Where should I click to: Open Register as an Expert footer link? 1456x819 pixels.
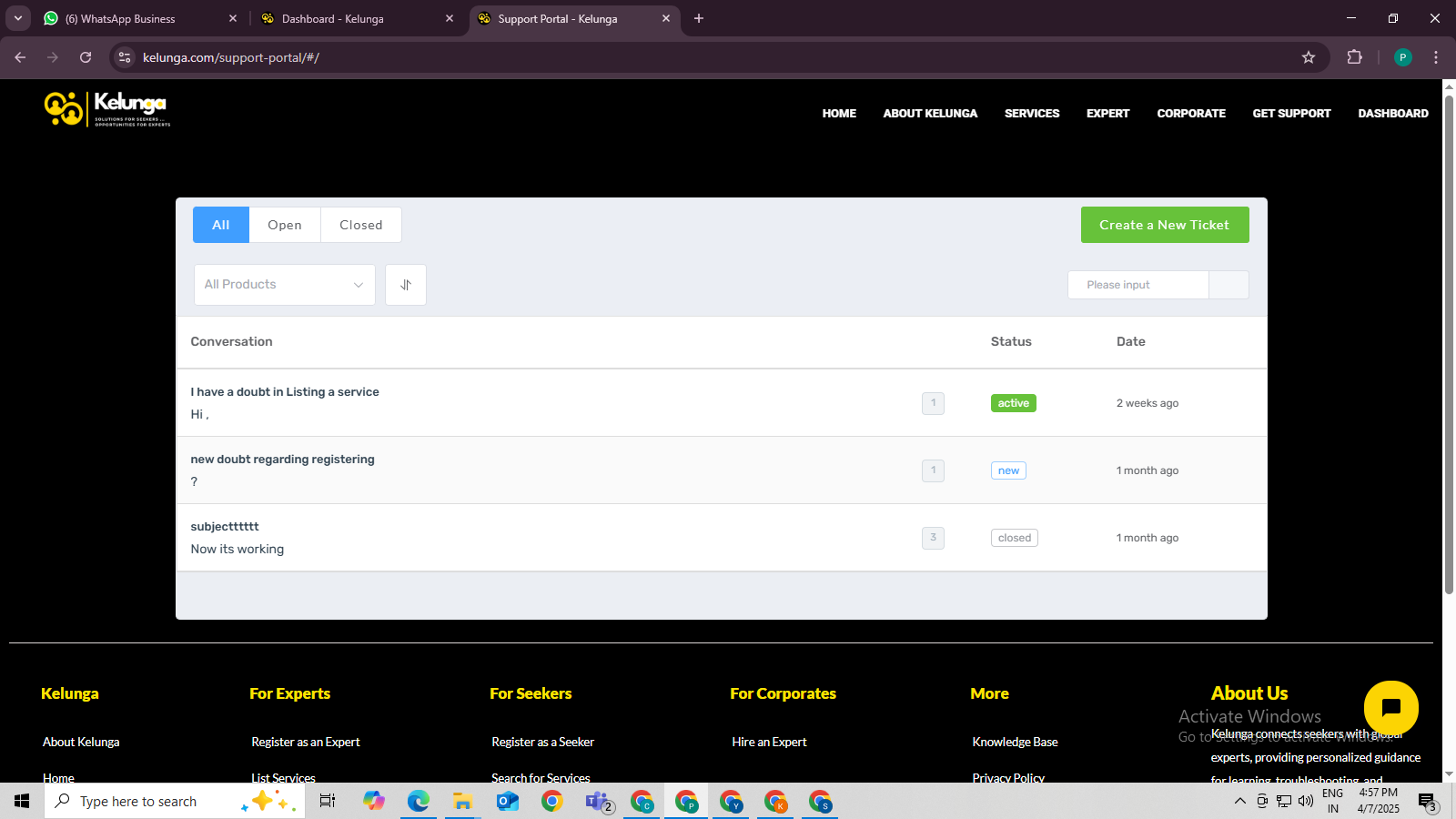click(x=306, y=742)
